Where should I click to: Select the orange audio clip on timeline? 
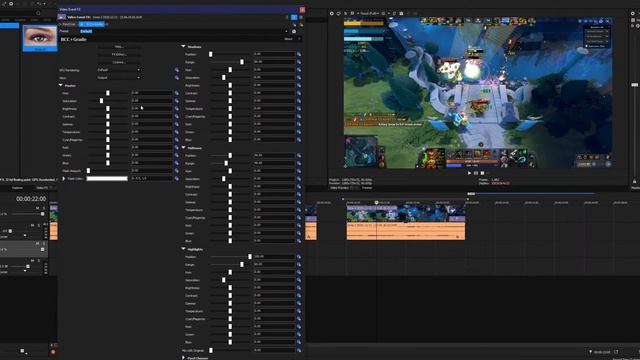pos(406,231)
